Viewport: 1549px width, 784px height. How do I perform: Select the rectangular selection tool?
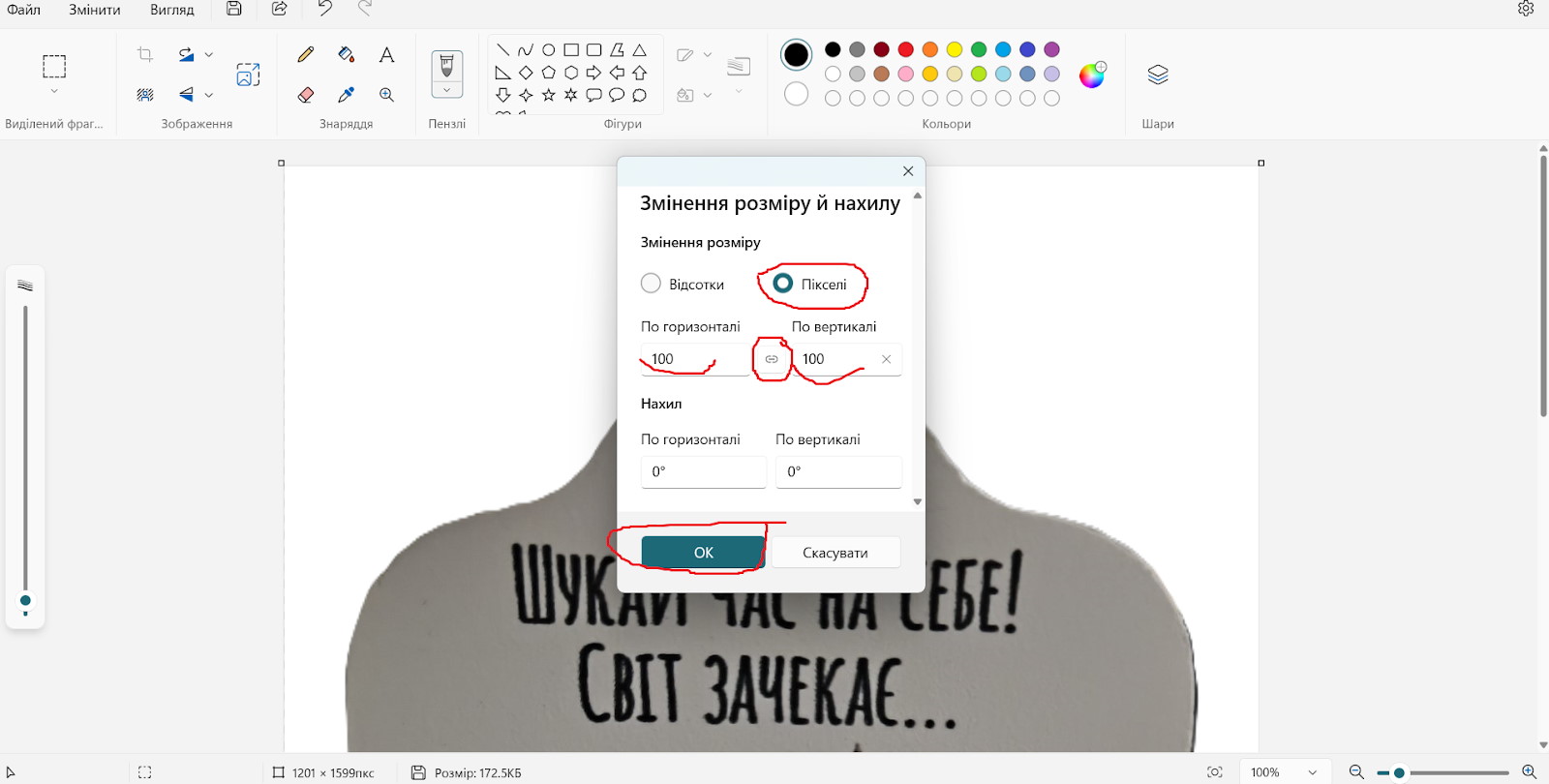click(x=54, y=66)
